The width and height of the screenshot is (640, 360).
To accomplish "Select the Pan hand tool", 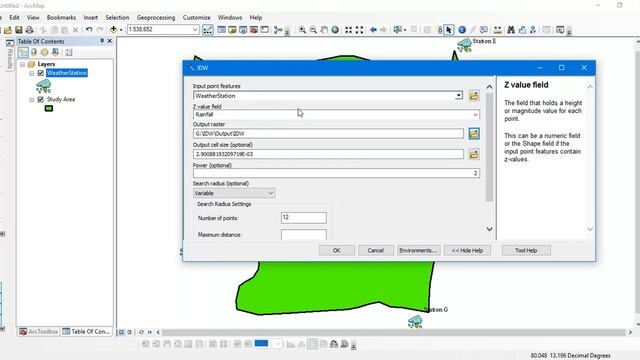I will [324, 30].
